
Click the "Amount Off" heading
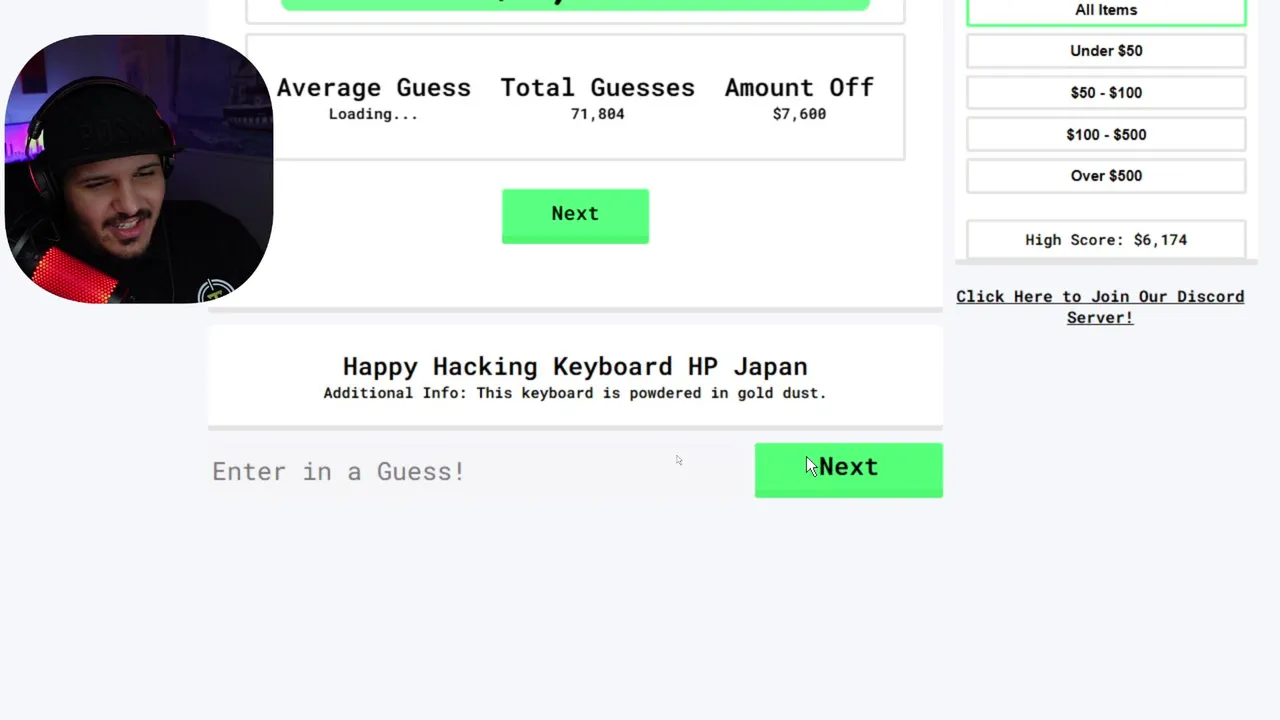tap(799, 87)
